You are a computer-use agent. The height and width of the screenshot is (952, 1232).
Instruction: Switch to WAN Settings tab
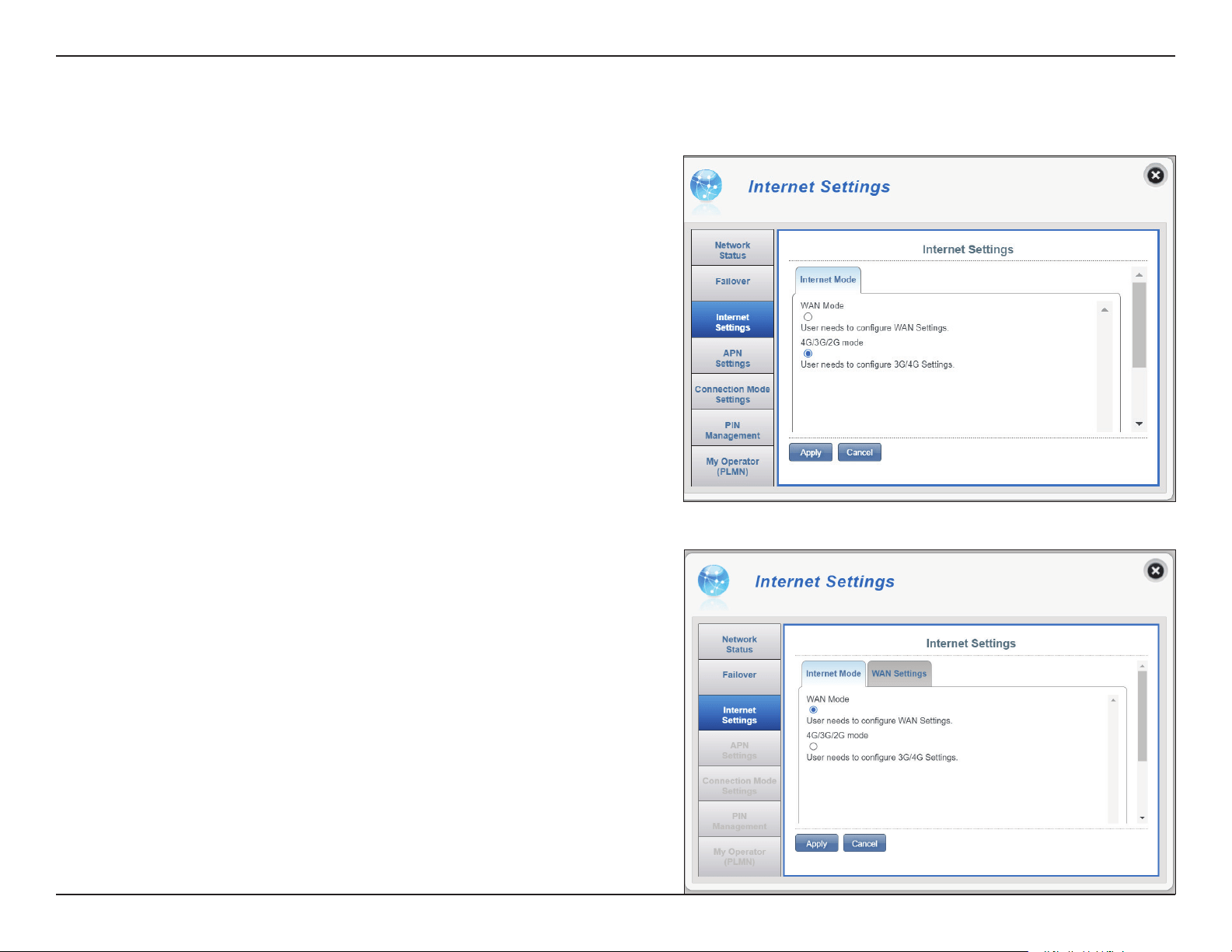(899, 674)
